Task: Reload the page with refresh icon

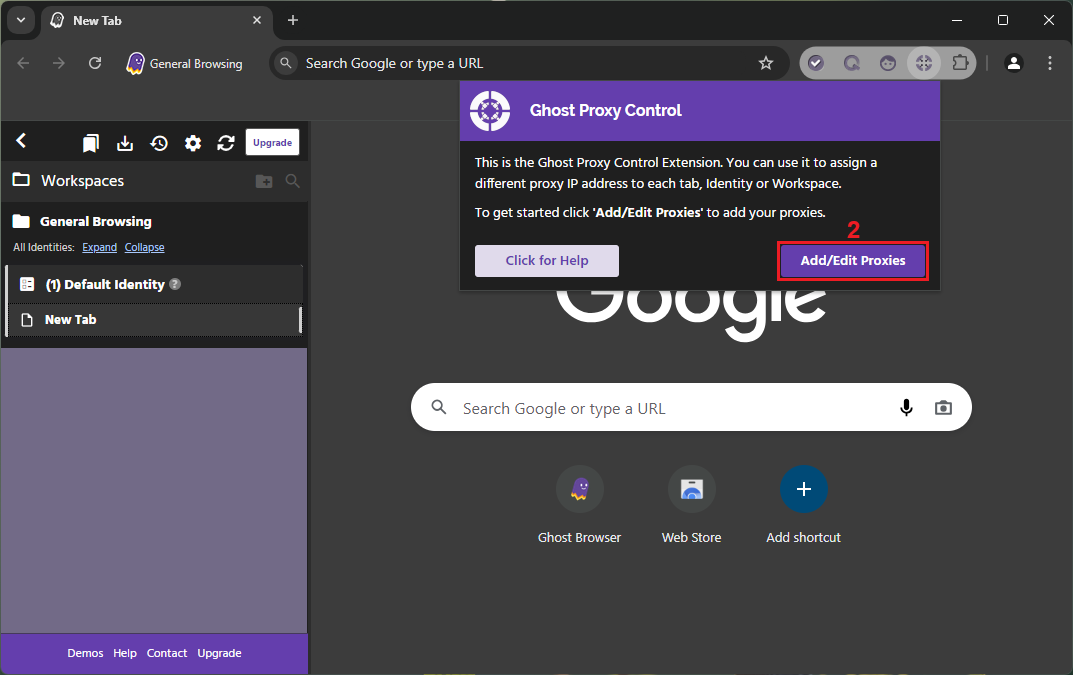Action: (95, 63)
